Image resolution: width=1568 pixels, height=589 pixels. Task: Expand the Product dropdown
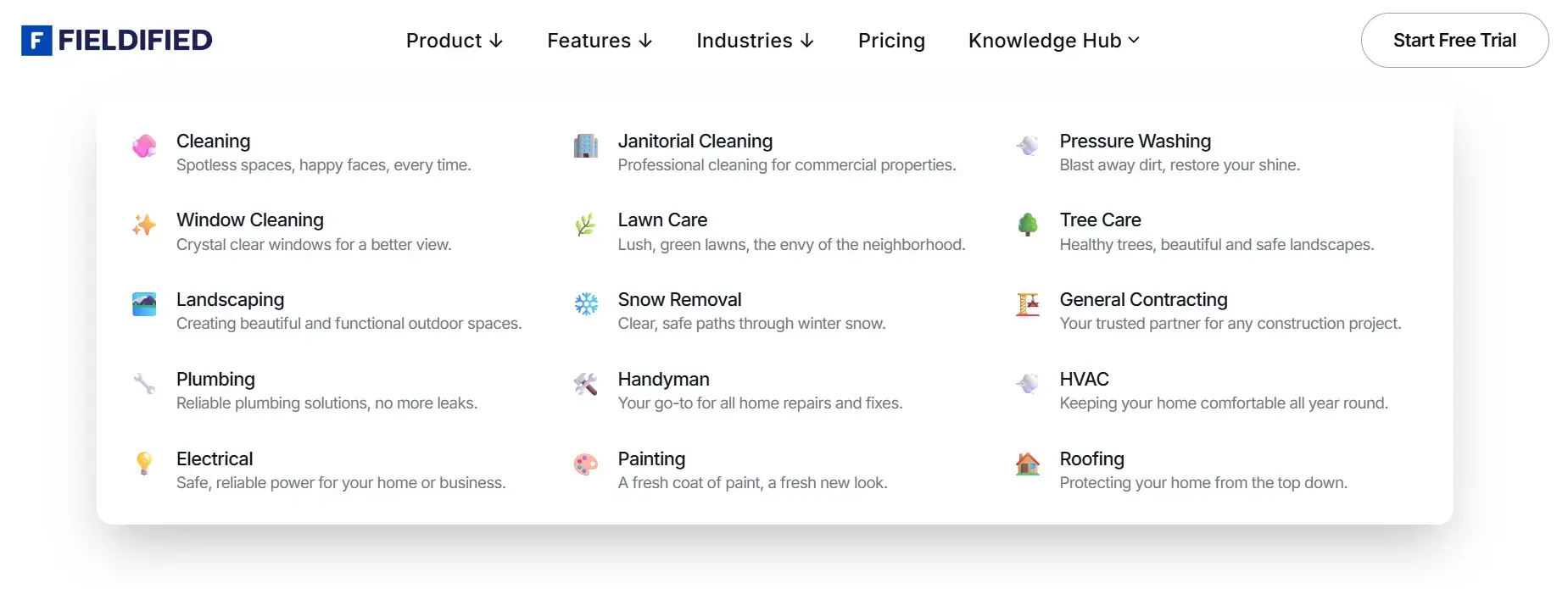[455, 40]
